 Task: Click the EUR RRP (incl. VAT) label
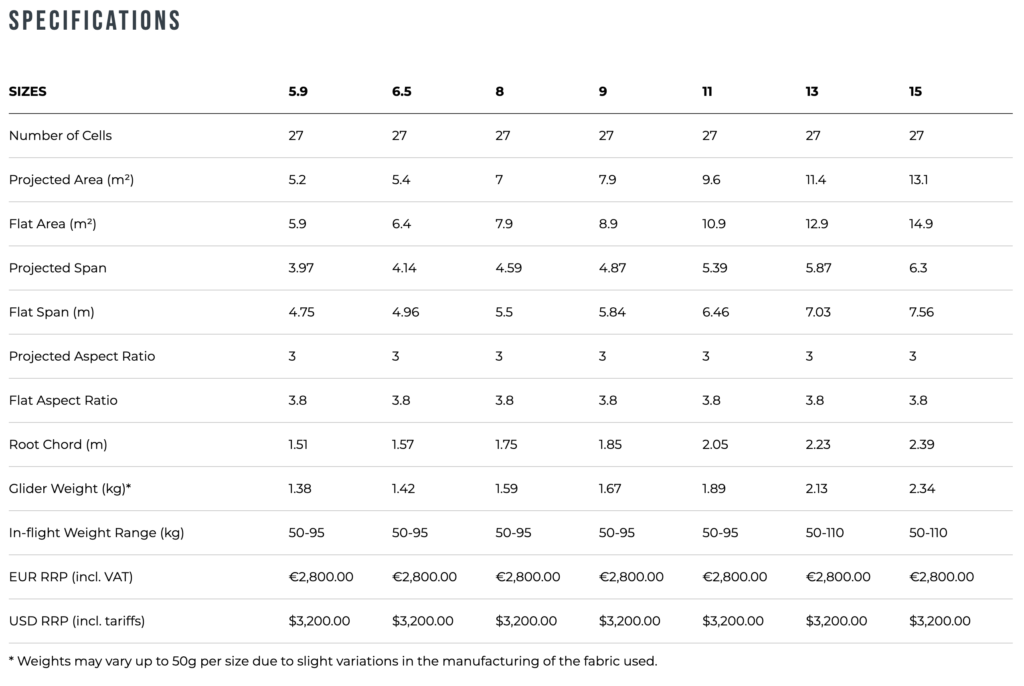pos(71,577)
